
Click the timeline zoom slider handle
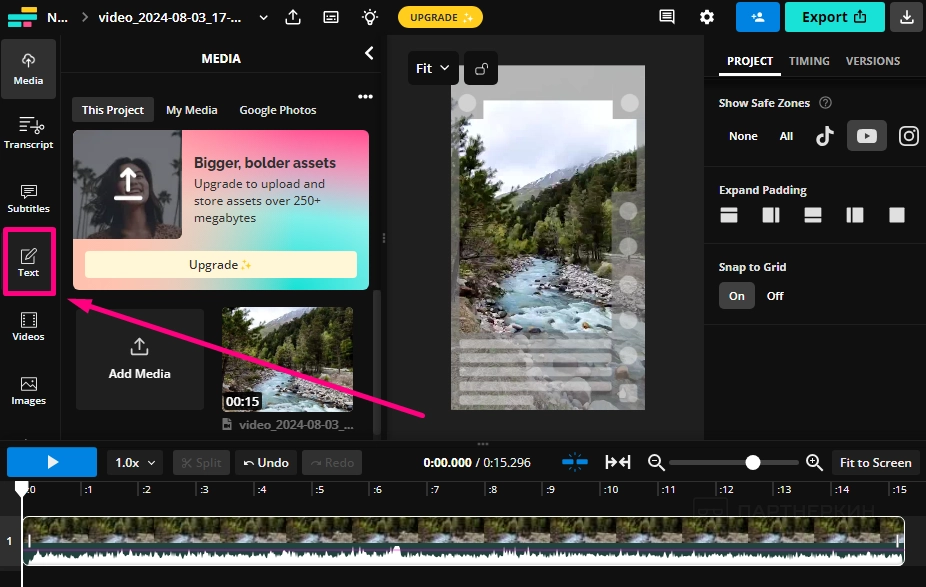(753, 462)
